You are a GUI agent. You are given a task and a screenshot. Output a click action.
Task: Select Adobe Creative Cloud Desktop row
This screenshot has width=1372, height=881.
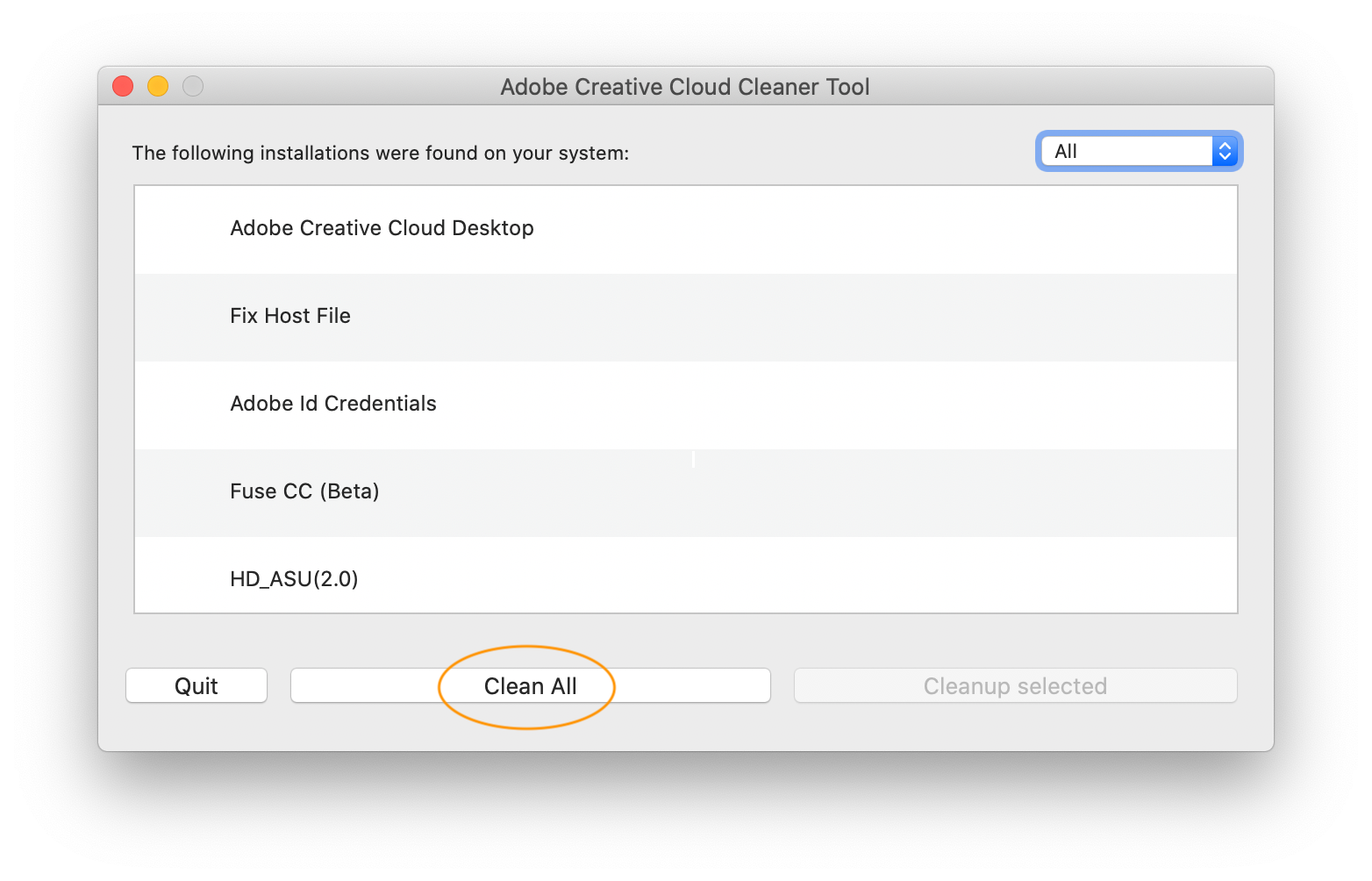[x=686, y=230]
